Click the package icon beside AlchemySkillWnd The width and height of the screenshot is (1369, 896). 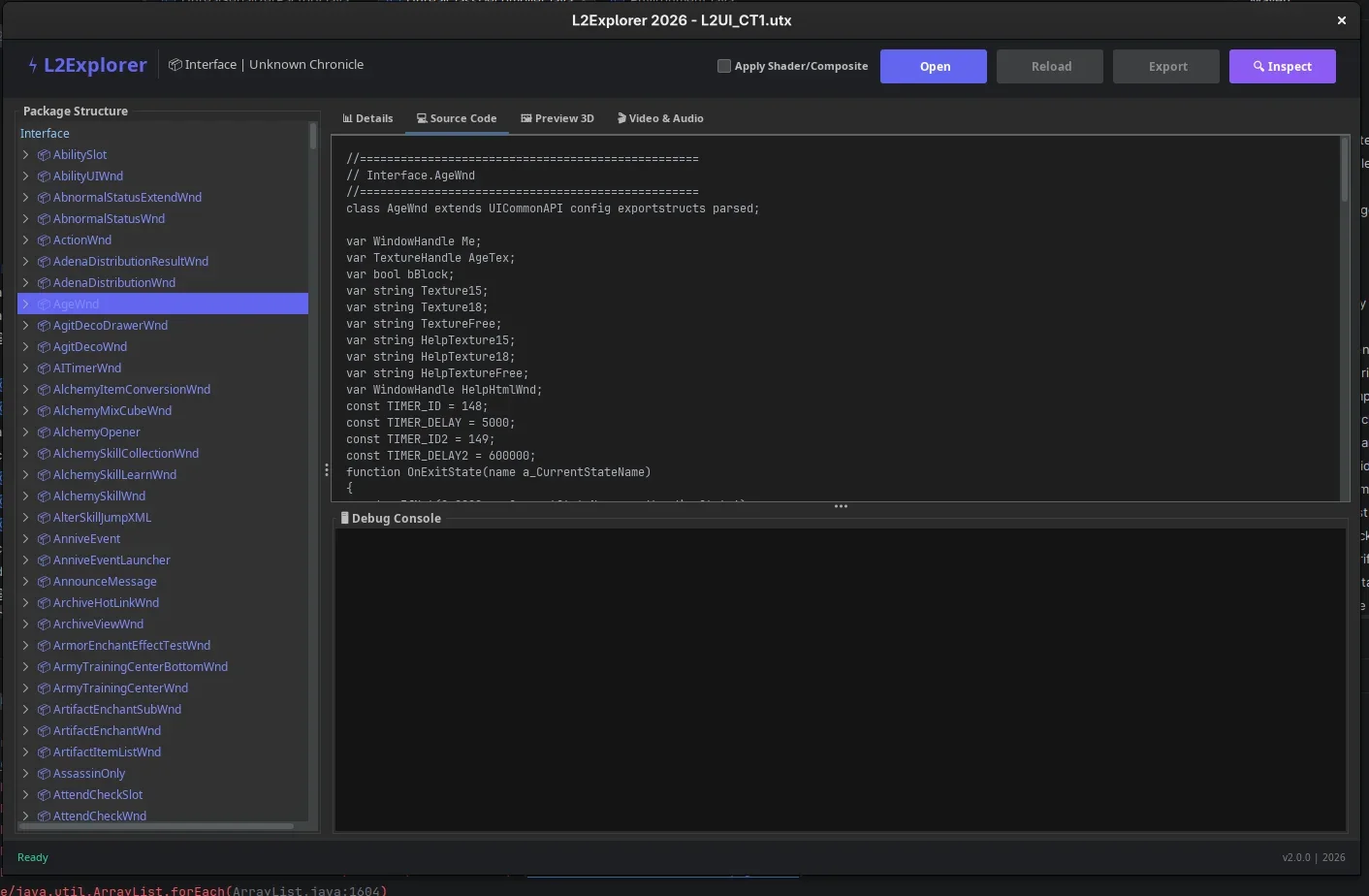[44, 496]
